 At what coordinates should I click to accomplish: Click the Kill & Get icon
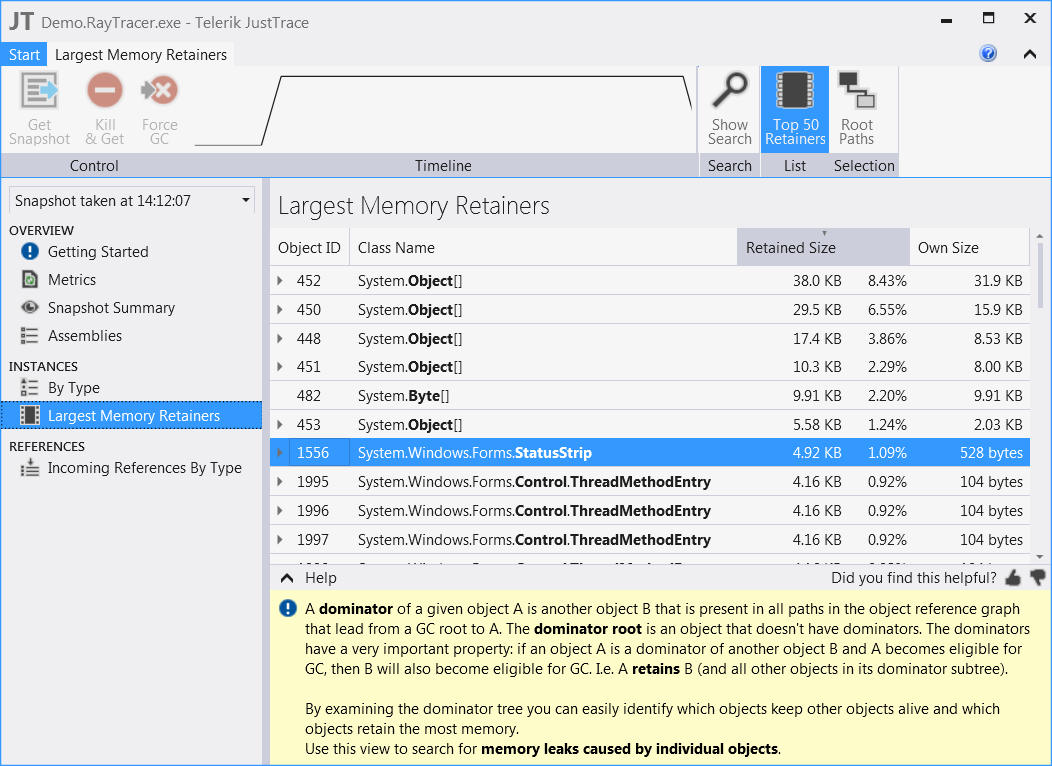[x=105, y=91]
